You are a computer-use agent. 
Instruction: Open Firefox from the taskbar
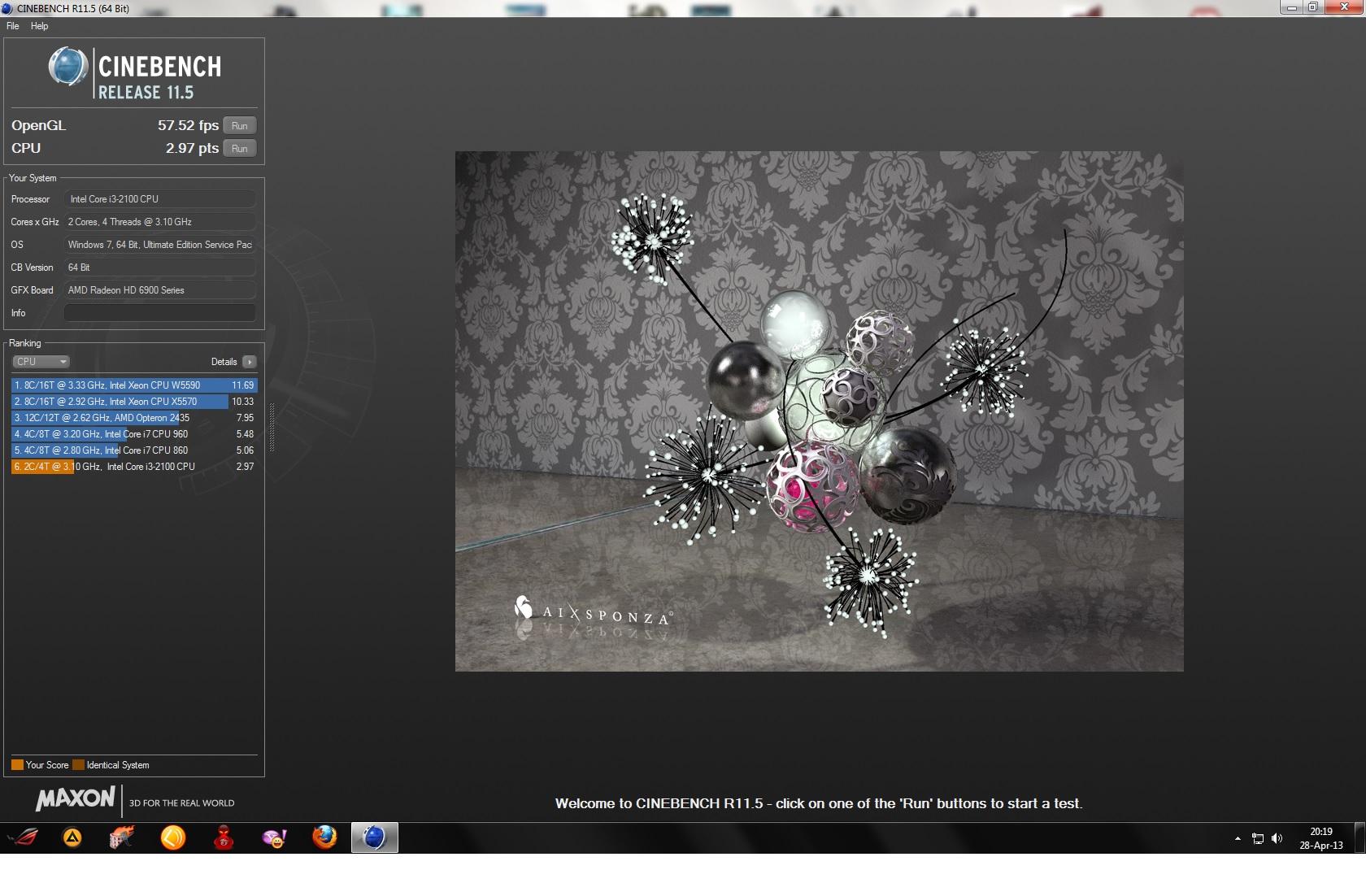[x=324, y=837]
